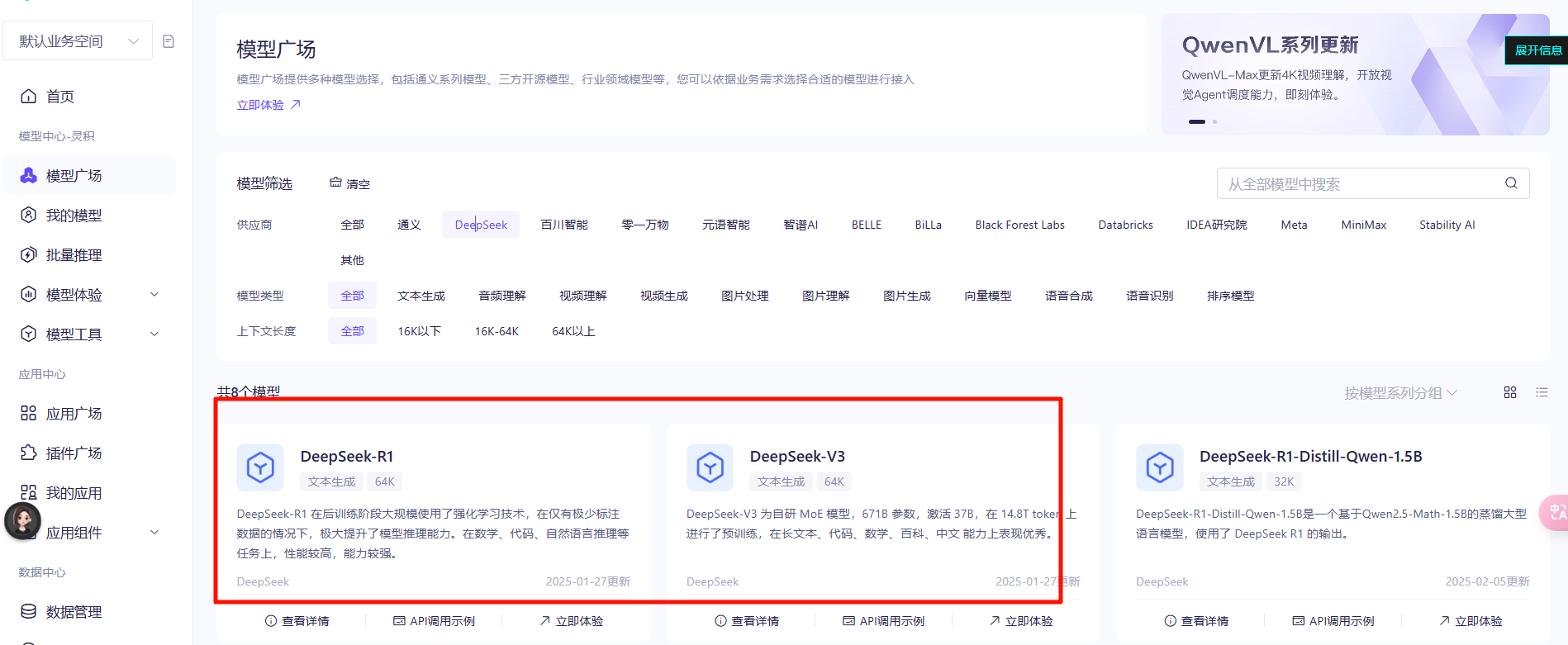Switch to grid view icon
1568x645 pixels.
(x=1510, y=392)
